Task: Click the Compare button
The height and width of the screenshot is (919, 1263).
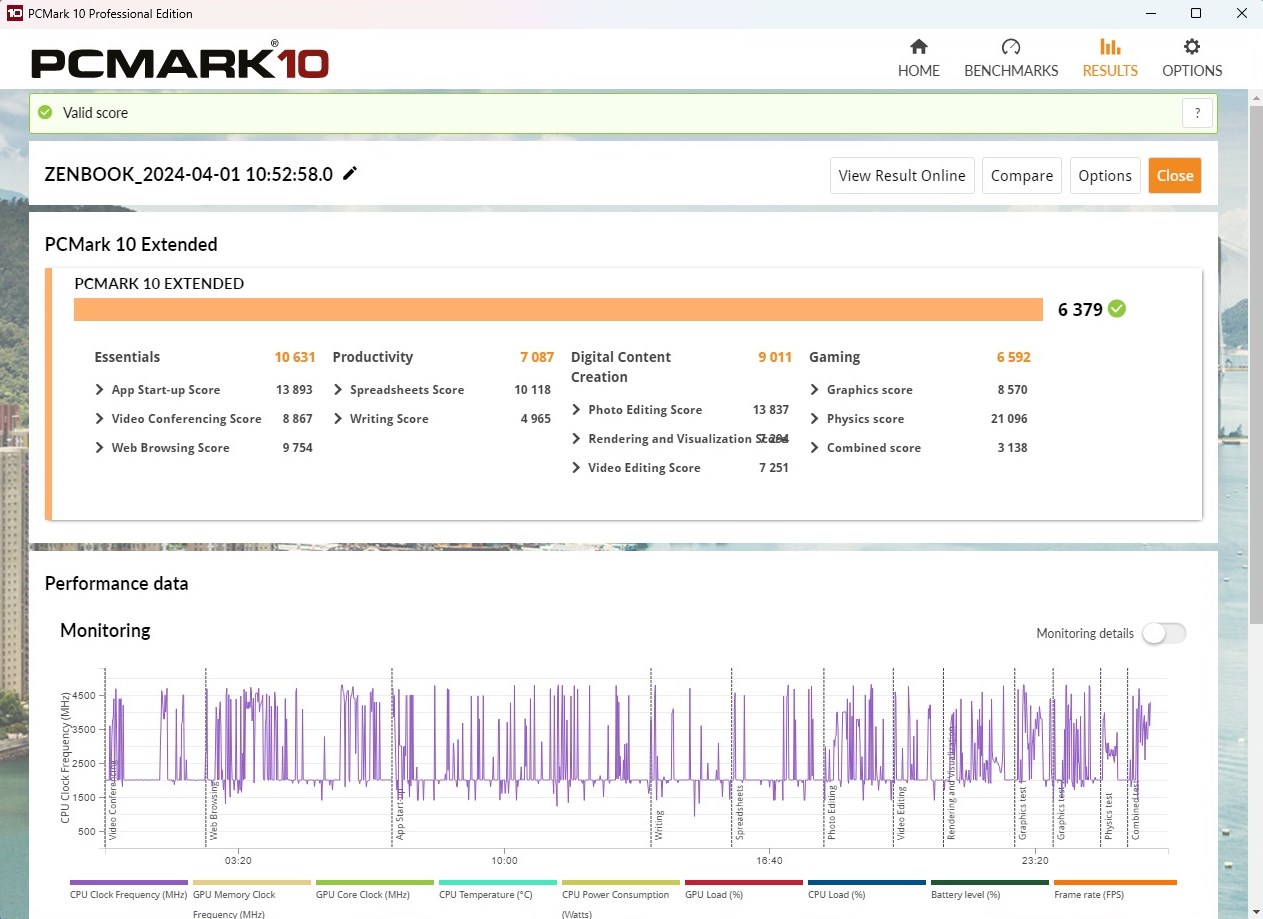Action: tap(1021, 175)
